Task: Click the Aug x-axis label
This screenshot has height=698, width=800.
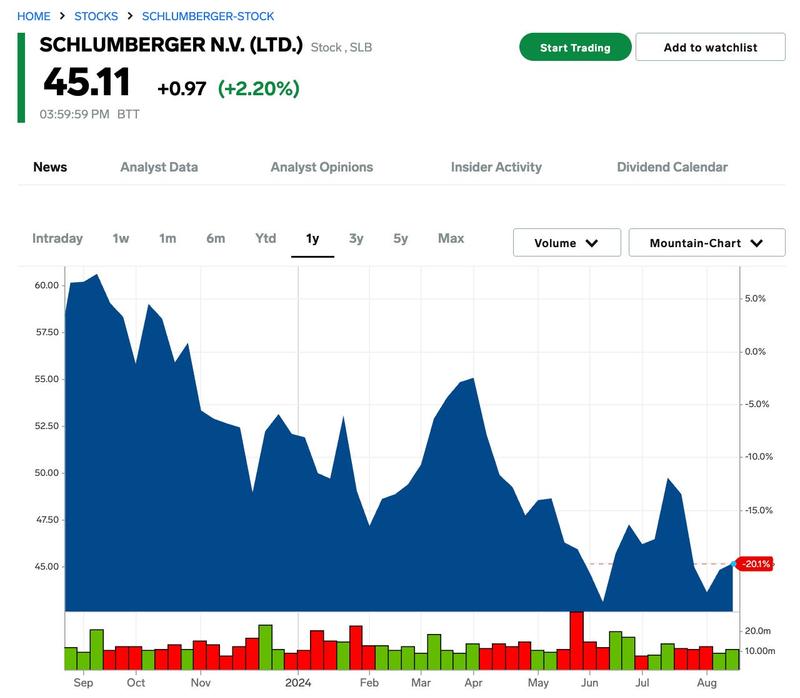Action: click(x=707, y=683)
